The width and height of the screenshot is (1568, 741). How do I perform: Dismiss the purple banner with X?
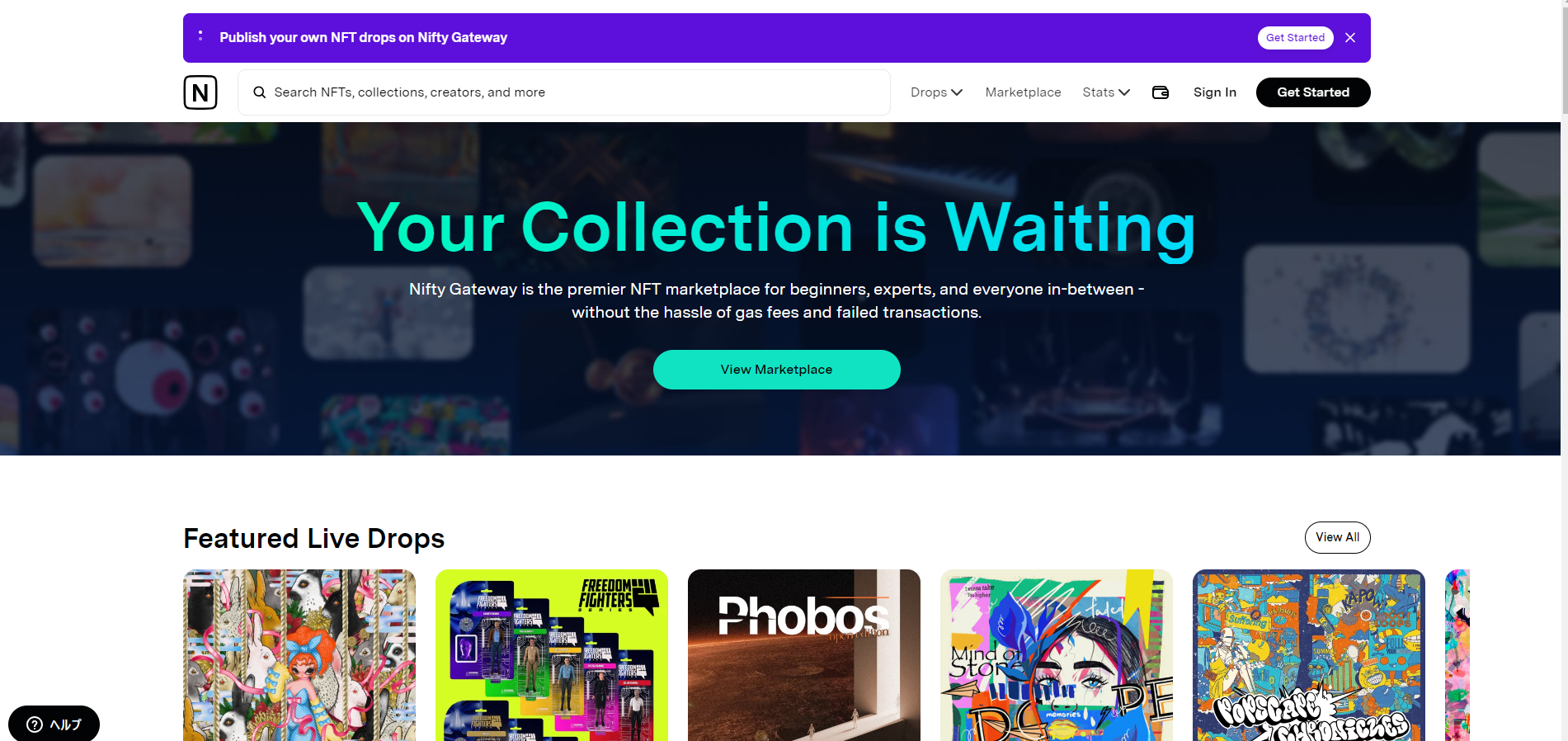1350,38
